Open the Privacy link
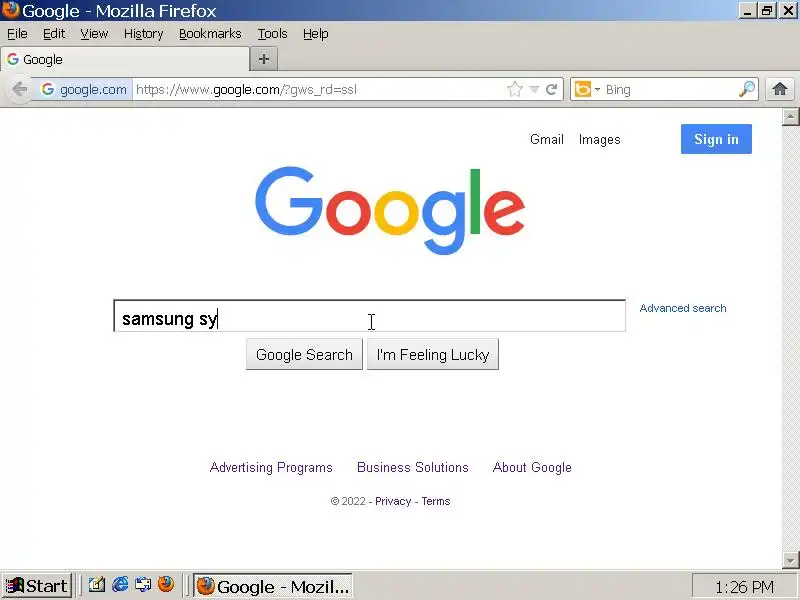Viewport: 800px width, 600px height. tap(393, 501)
